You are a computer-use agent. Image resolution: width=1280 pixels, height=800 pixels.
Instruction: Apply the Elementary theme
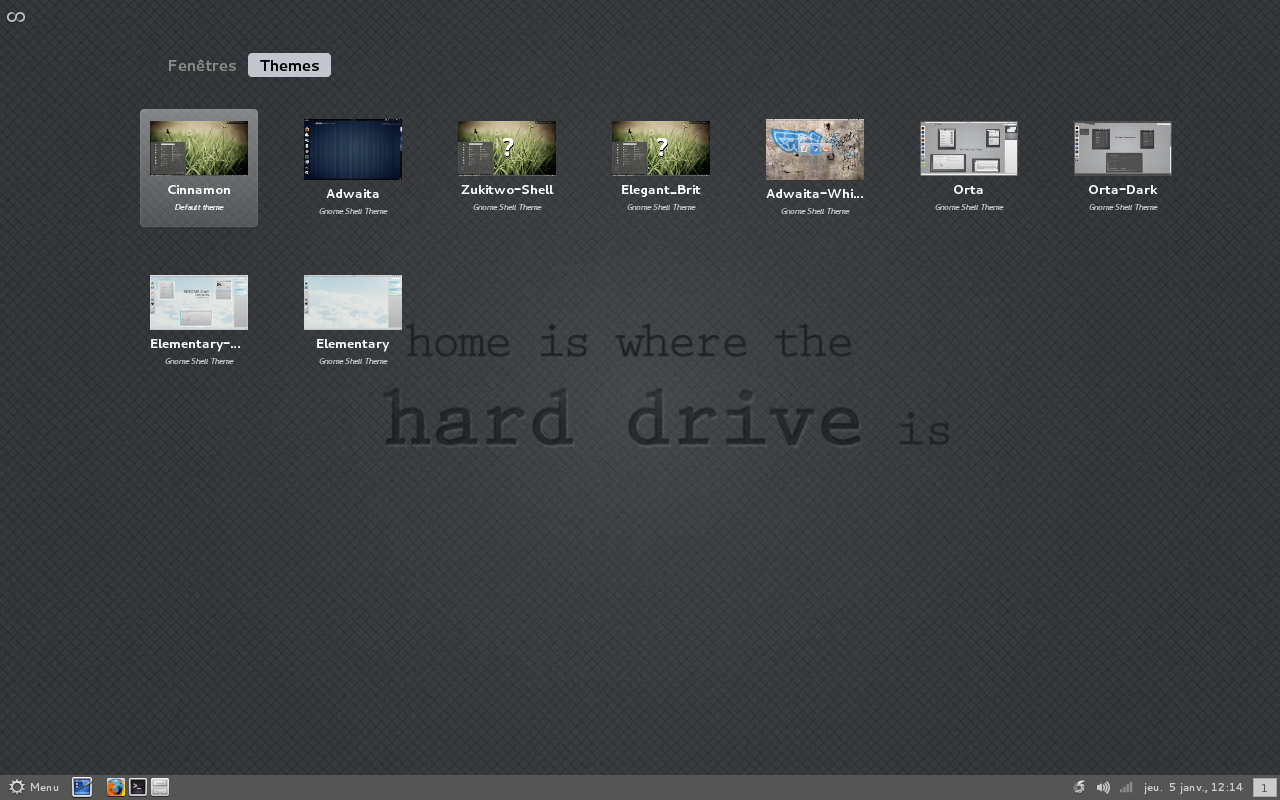coord(353,320)
